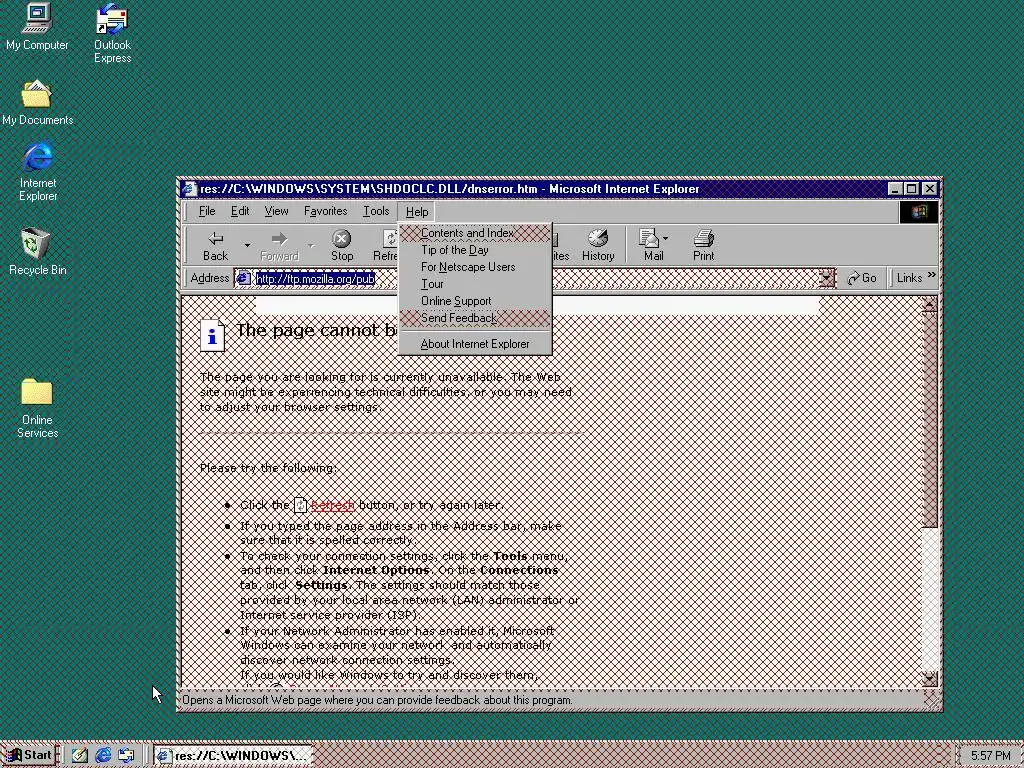
Task: Click the status bar feedback description text
Action: 377,700
